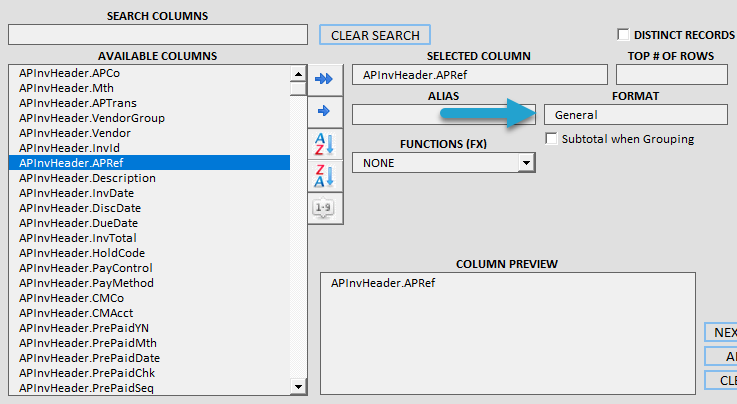Click the Format field showing General
This screenshot has width=737, height=404.
pos(635,115)
